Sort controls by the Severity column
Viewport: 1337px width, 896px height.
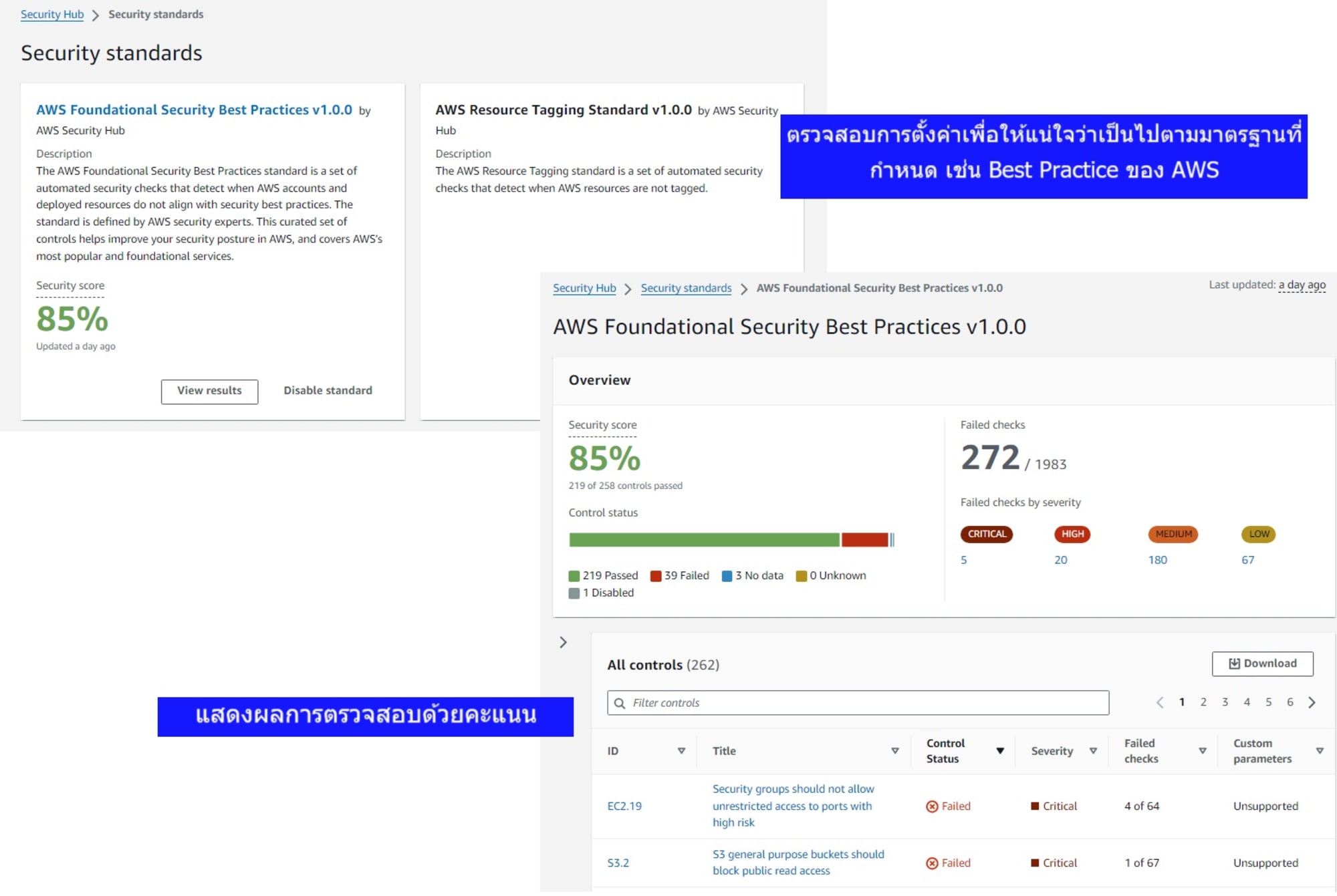point(1093,751)
